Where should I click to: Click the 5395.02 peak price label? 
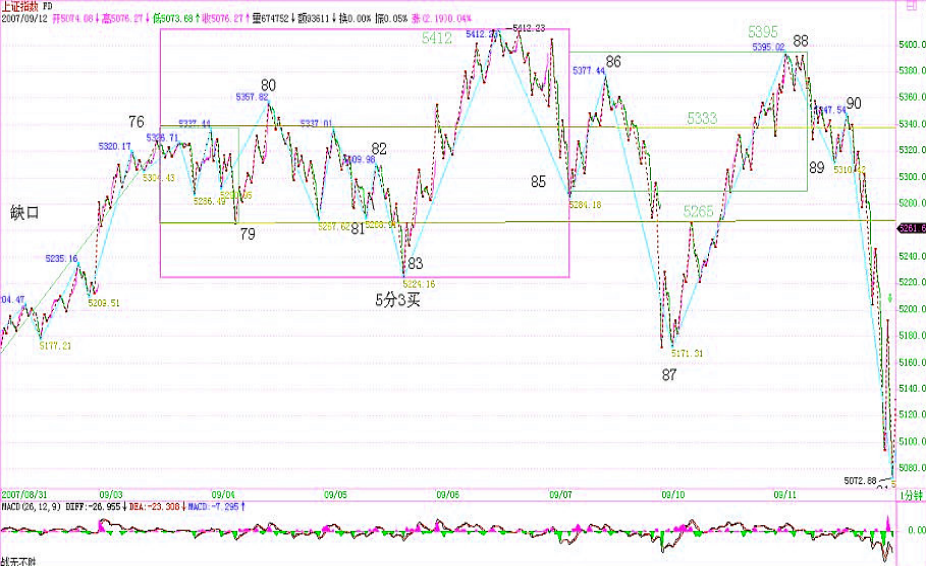768,47
